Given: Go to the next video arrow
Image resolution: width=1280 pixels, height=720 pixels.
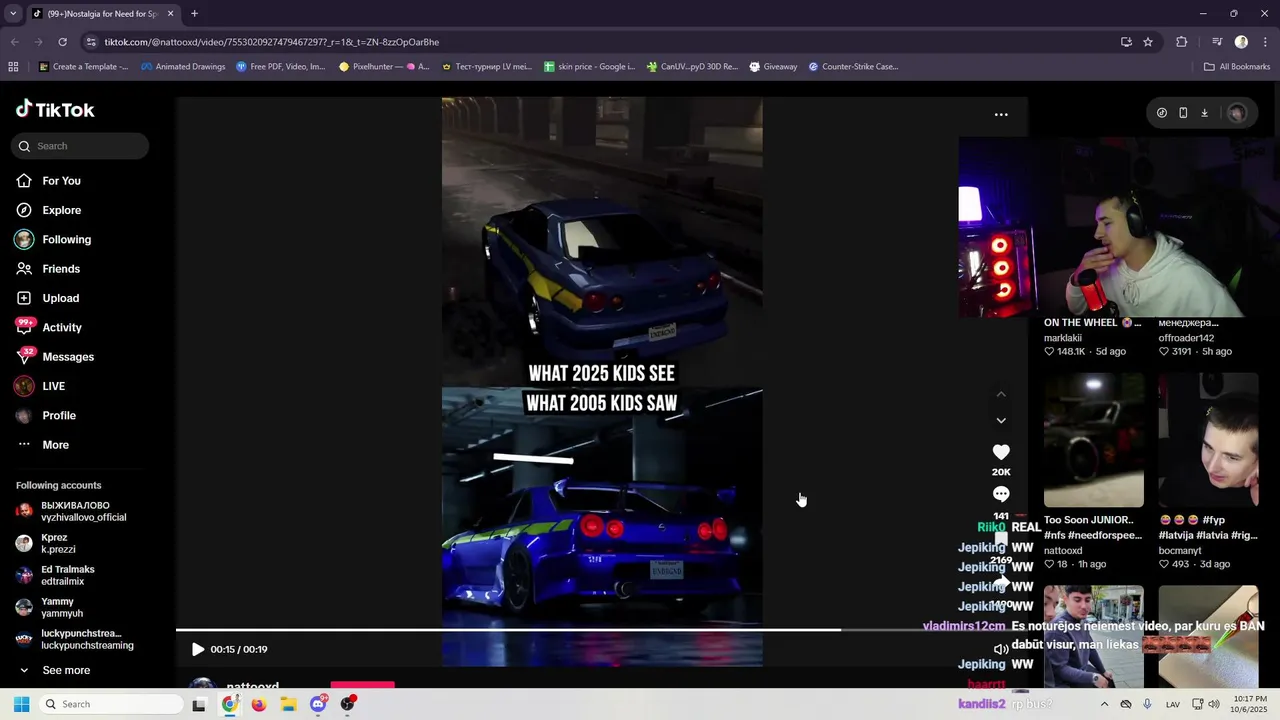Looking at the screenshot, I should pyautogui.click(x=1001, y=420).
